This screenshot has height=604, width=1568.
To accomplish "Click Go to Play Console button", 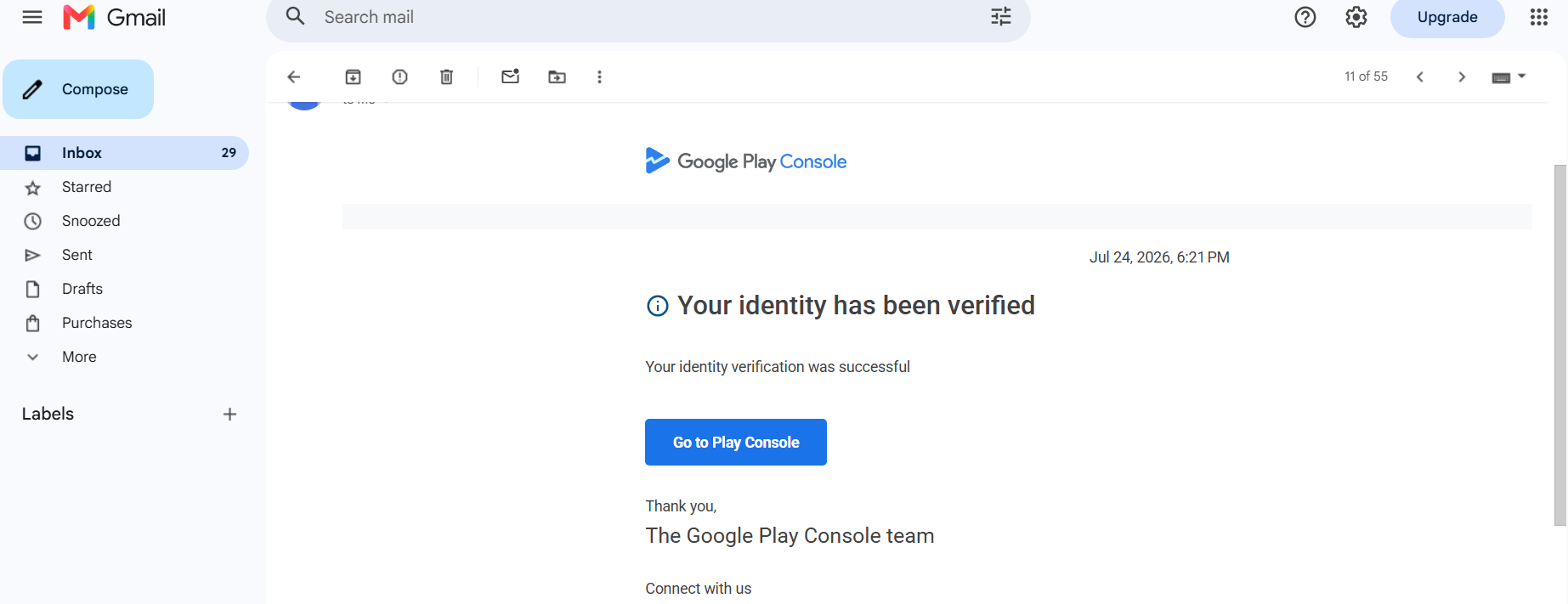I will 736,442.
